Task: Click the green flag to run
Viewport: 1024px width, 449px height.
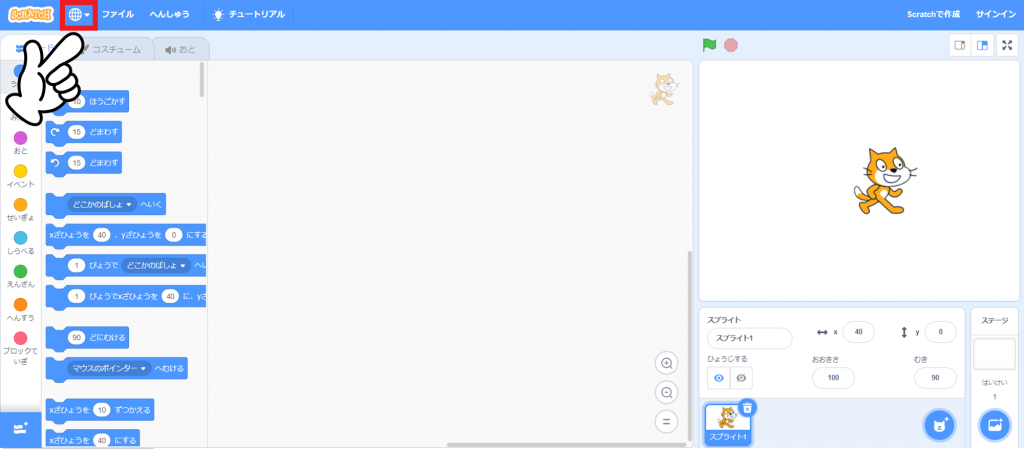Action: pos(709,46)
